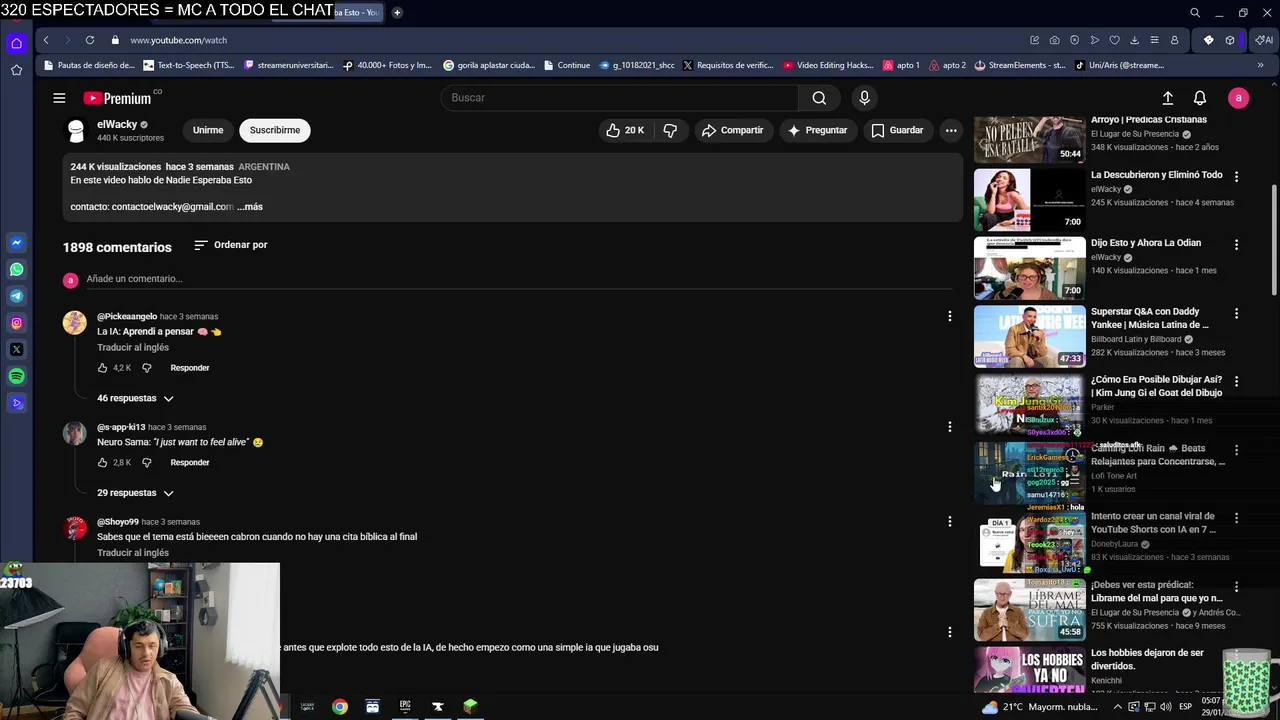This screenshot has width=1280, height=720.
Task: Start voice search with the microphone icon
Action: click(x=864, y=98)
